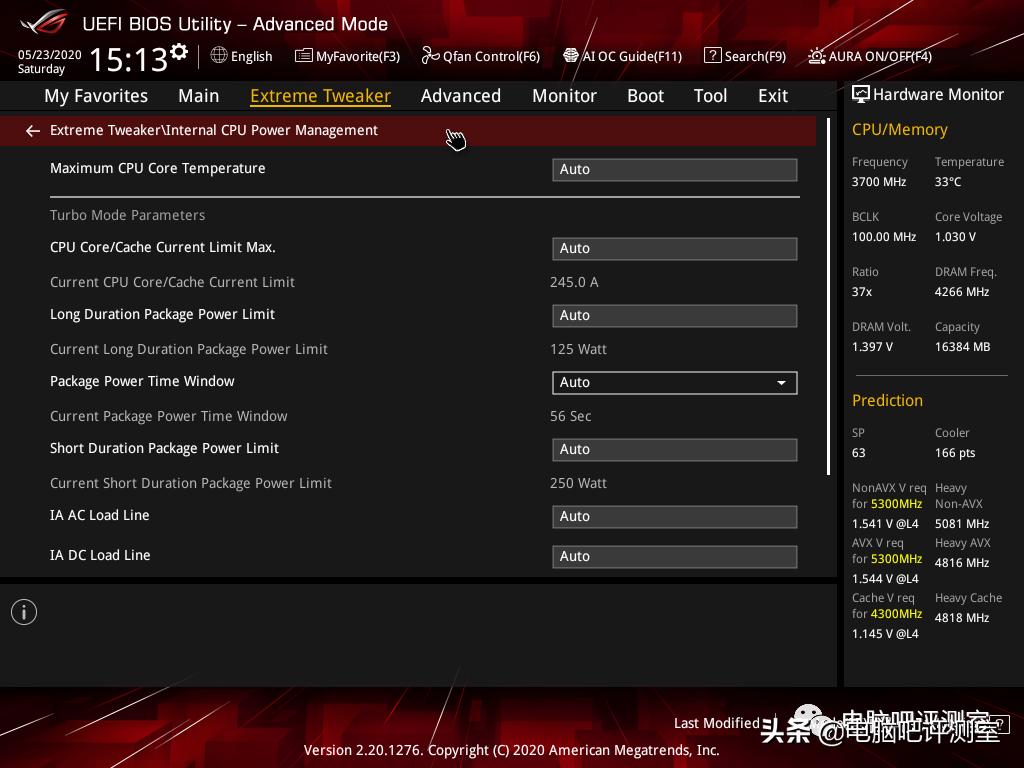Viewport: 1024px width, 768px height.
Task: Click the SP value 63
Action: (x=858, y=453)
